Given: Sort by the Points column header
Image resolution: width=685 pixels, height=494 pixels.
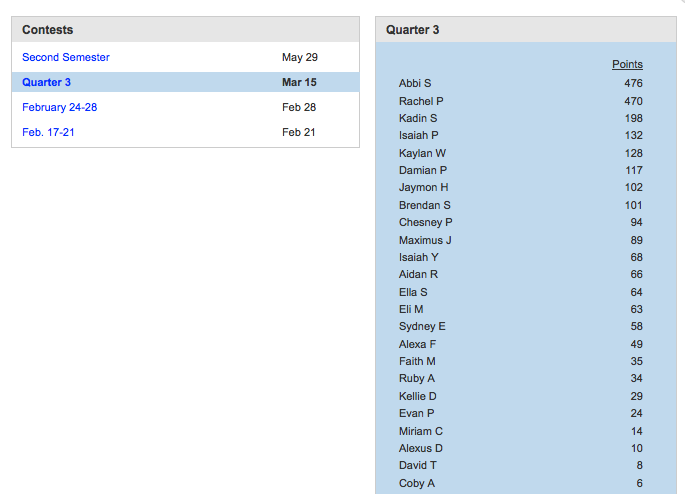Looking at the screenshot, I should coord(627,64).
